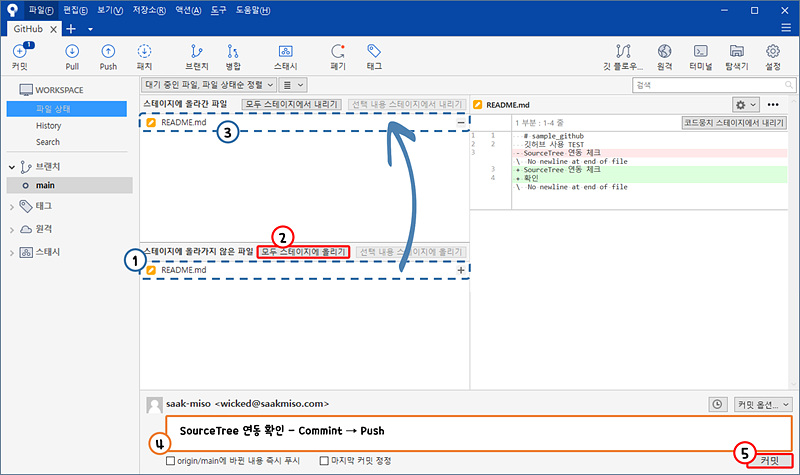800x475 pixels.
Task: Open the Branch (브랜치) toolbar icon
Action: coord(197,57)
